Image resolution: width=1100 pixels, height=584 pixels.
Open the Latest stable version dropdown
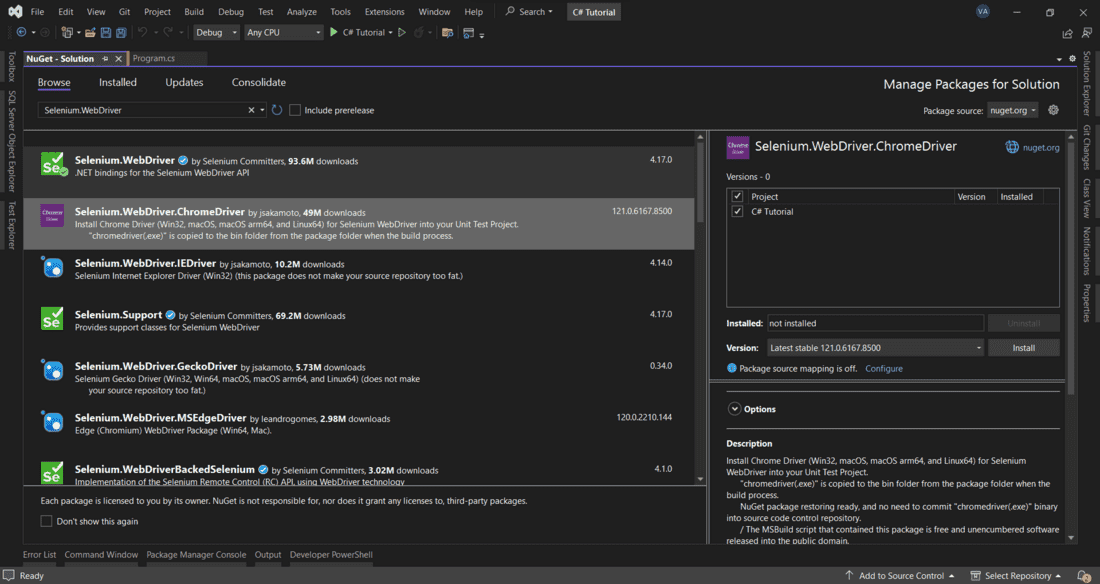point(876,347)
